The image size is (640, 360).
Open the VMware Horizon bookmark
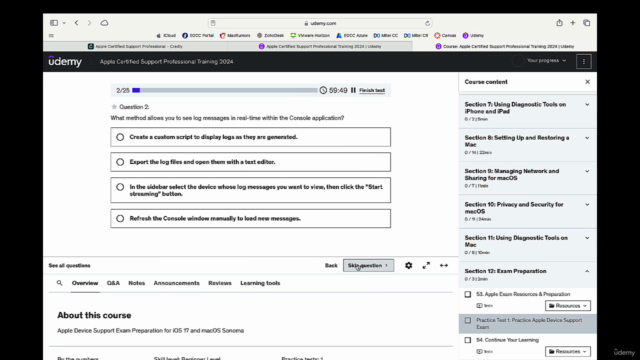pos(310,36)
